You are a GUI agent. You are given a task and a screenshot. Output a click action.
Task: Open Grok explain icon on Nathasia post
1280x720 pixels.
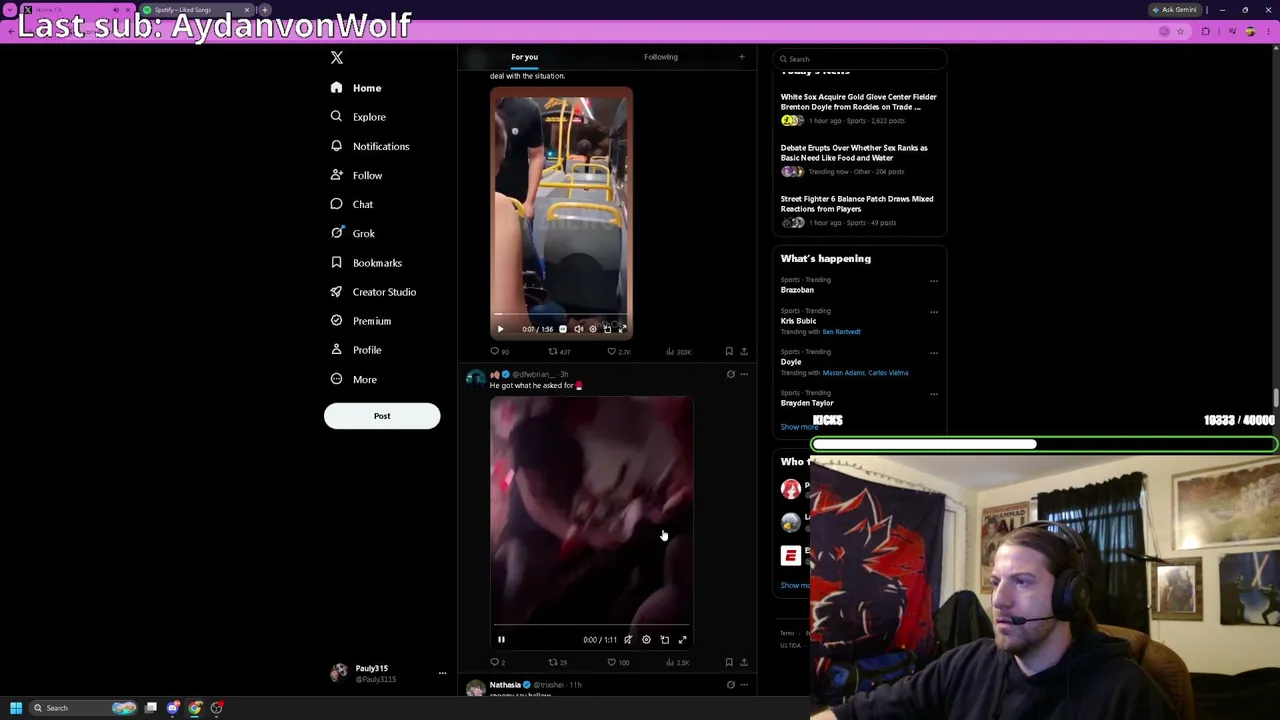click(x=730, y=685)
